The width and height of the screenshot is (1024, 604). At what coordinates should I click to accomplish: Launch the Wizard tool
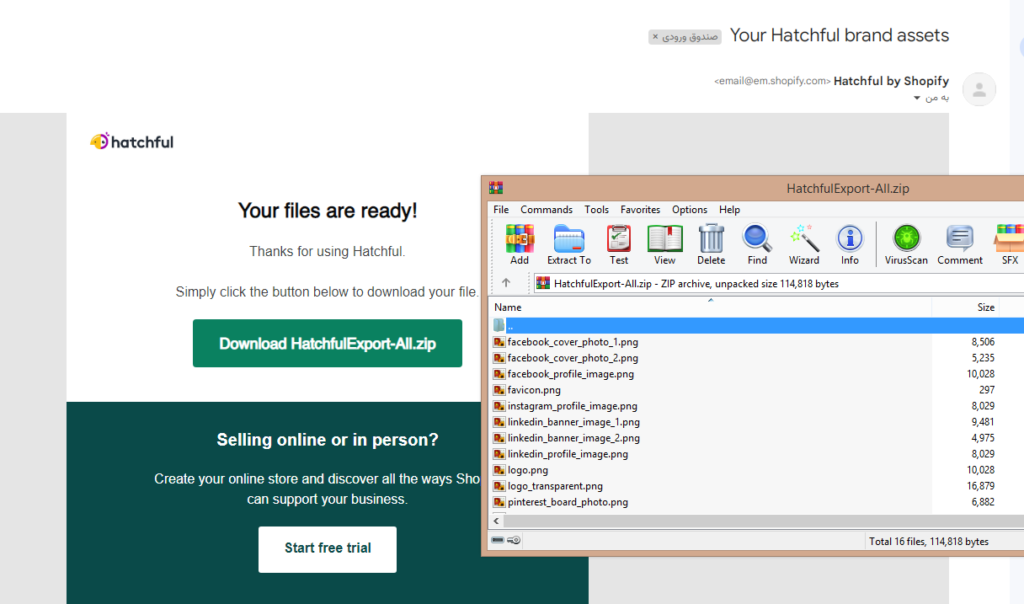coord(804,243)
